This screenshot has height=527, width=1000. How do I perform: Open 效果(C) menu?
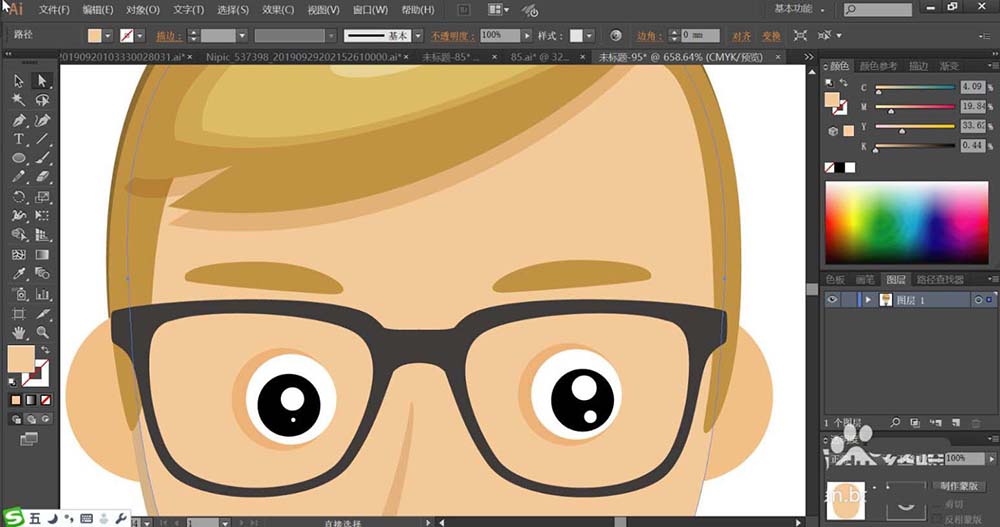[278, 10]
